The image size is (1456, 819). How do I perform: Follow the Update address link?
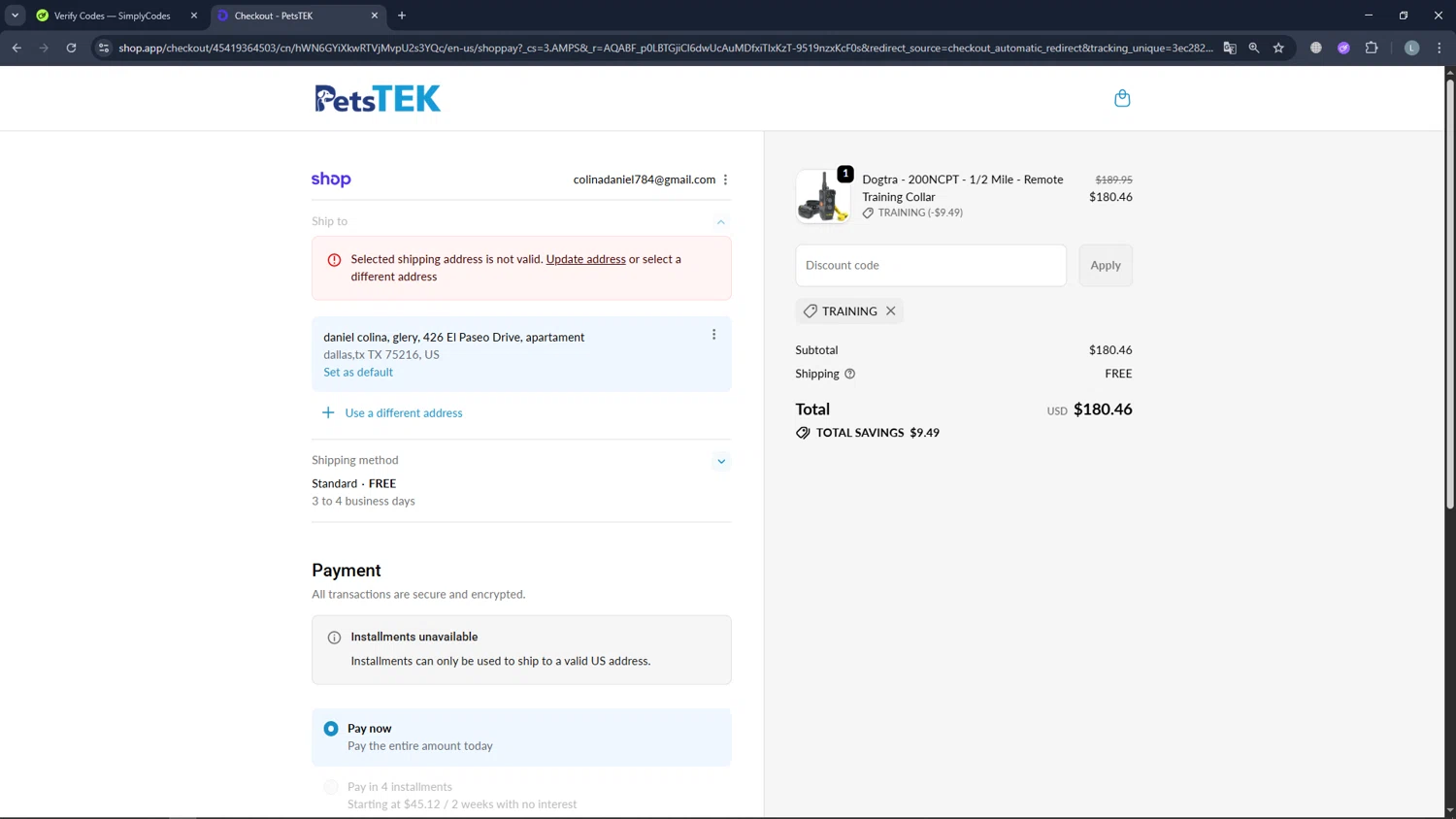tap(585, 259)
